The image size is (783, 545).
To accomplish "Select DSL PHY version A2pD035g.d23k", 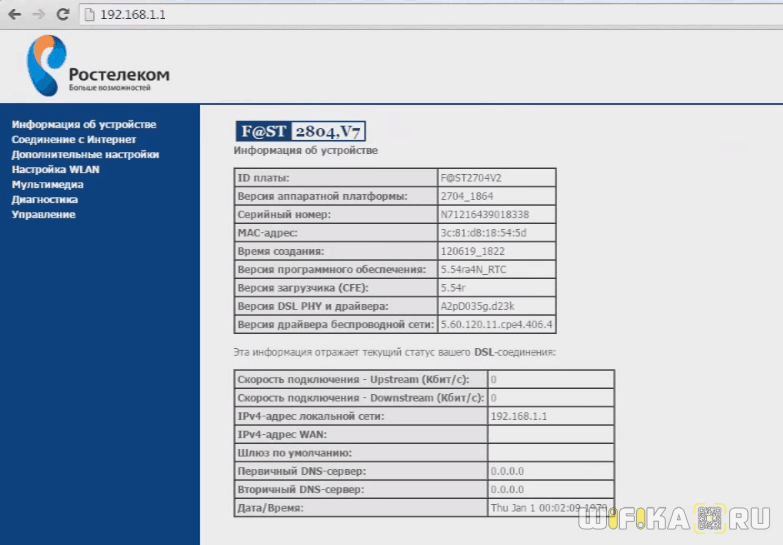I will coord(477,306).
